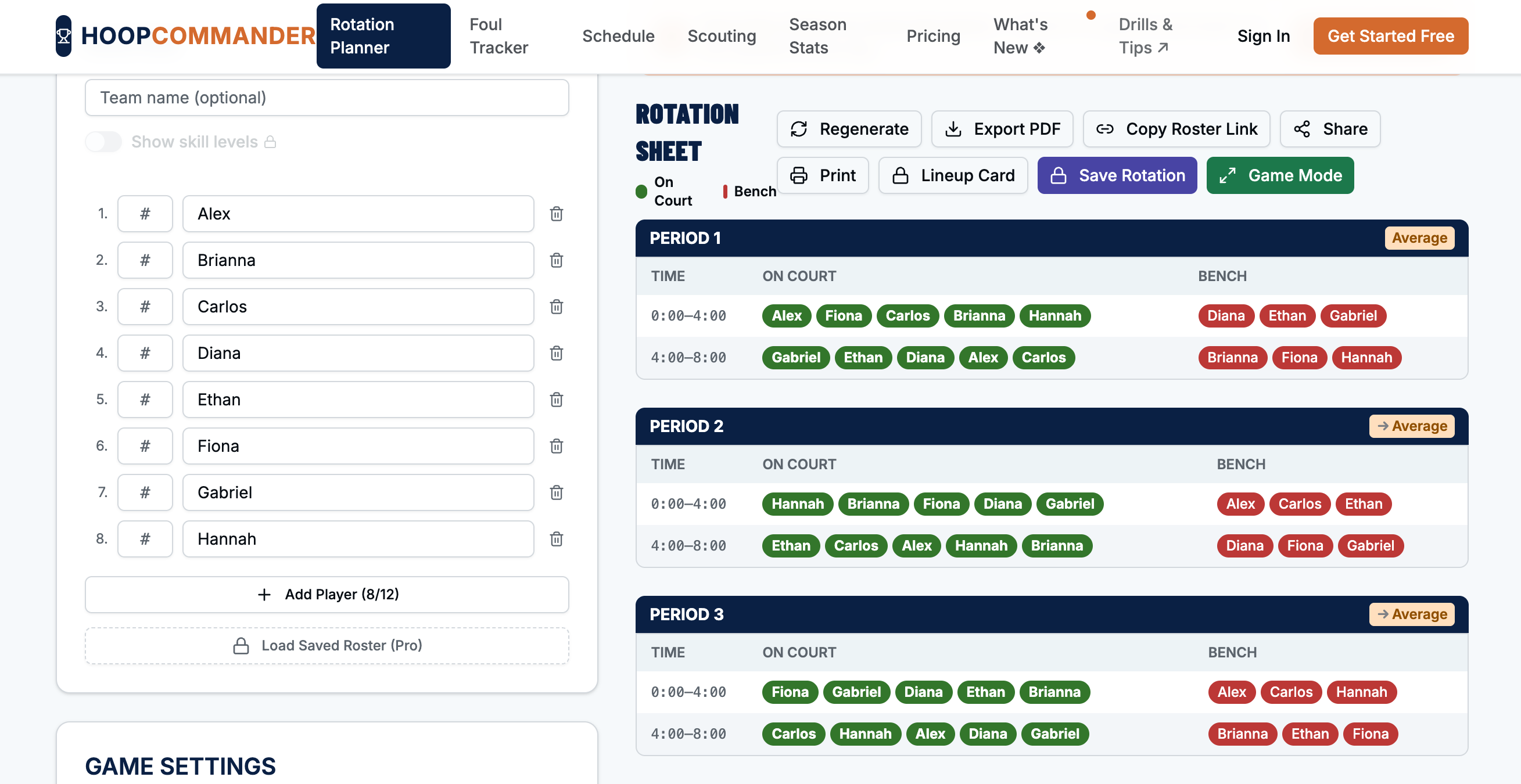Click Period 3 Average badge

[x=1411, y=614]
